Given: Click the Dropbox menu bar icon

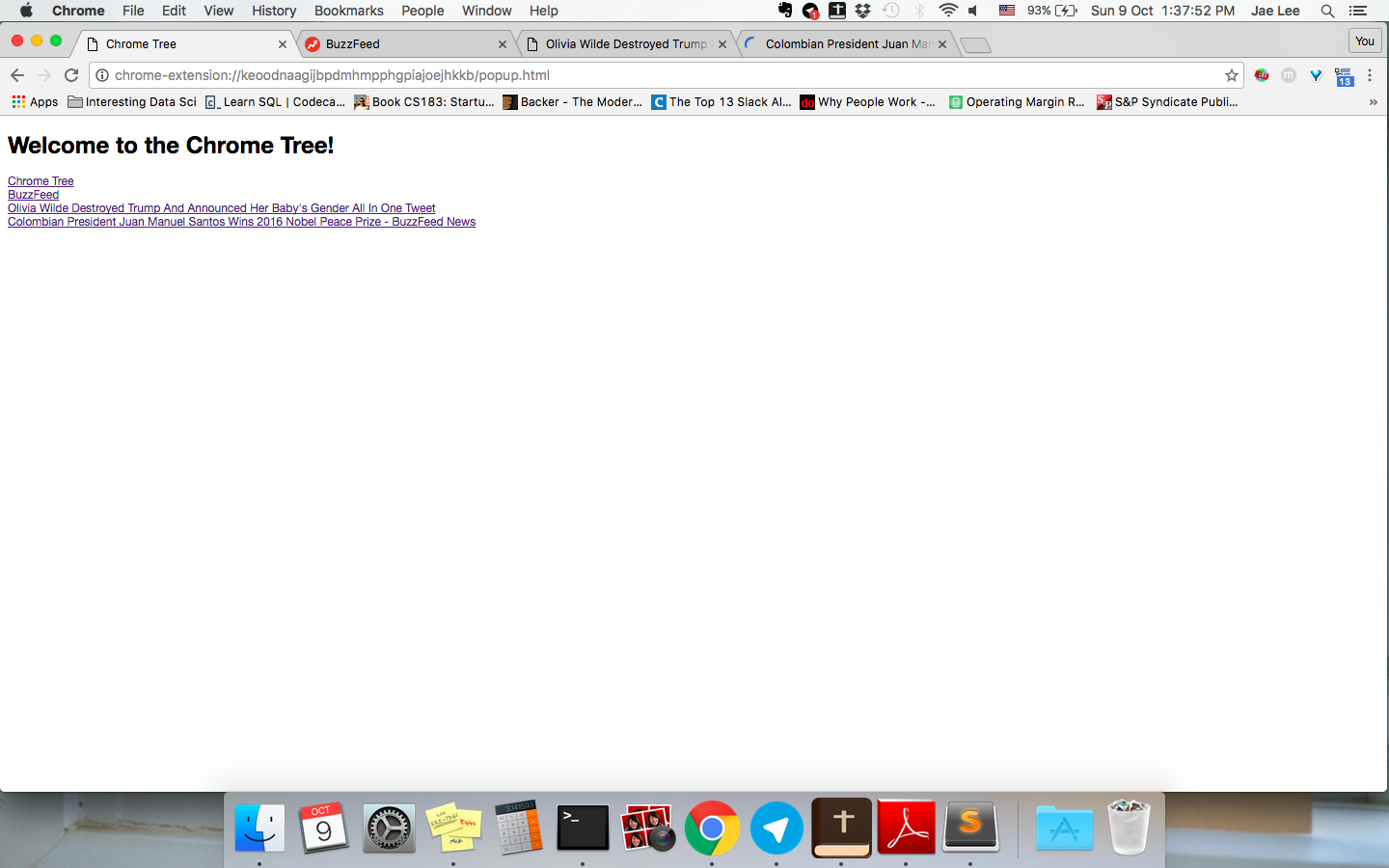Looking at the screenshot, I should pos(863,11).
